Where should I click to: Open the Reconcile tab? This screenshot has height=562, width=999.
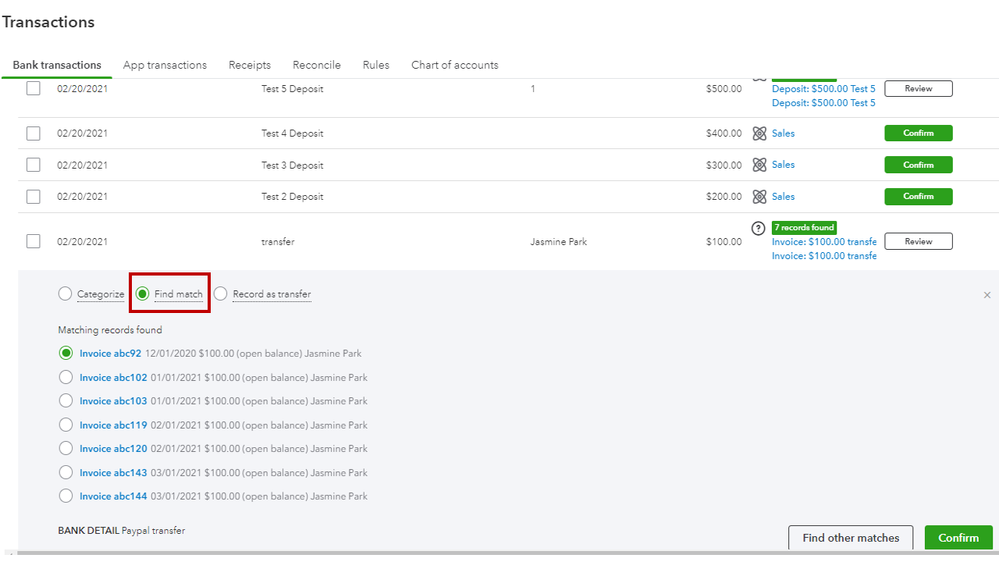pyautogui.click(x=316, y=65)
